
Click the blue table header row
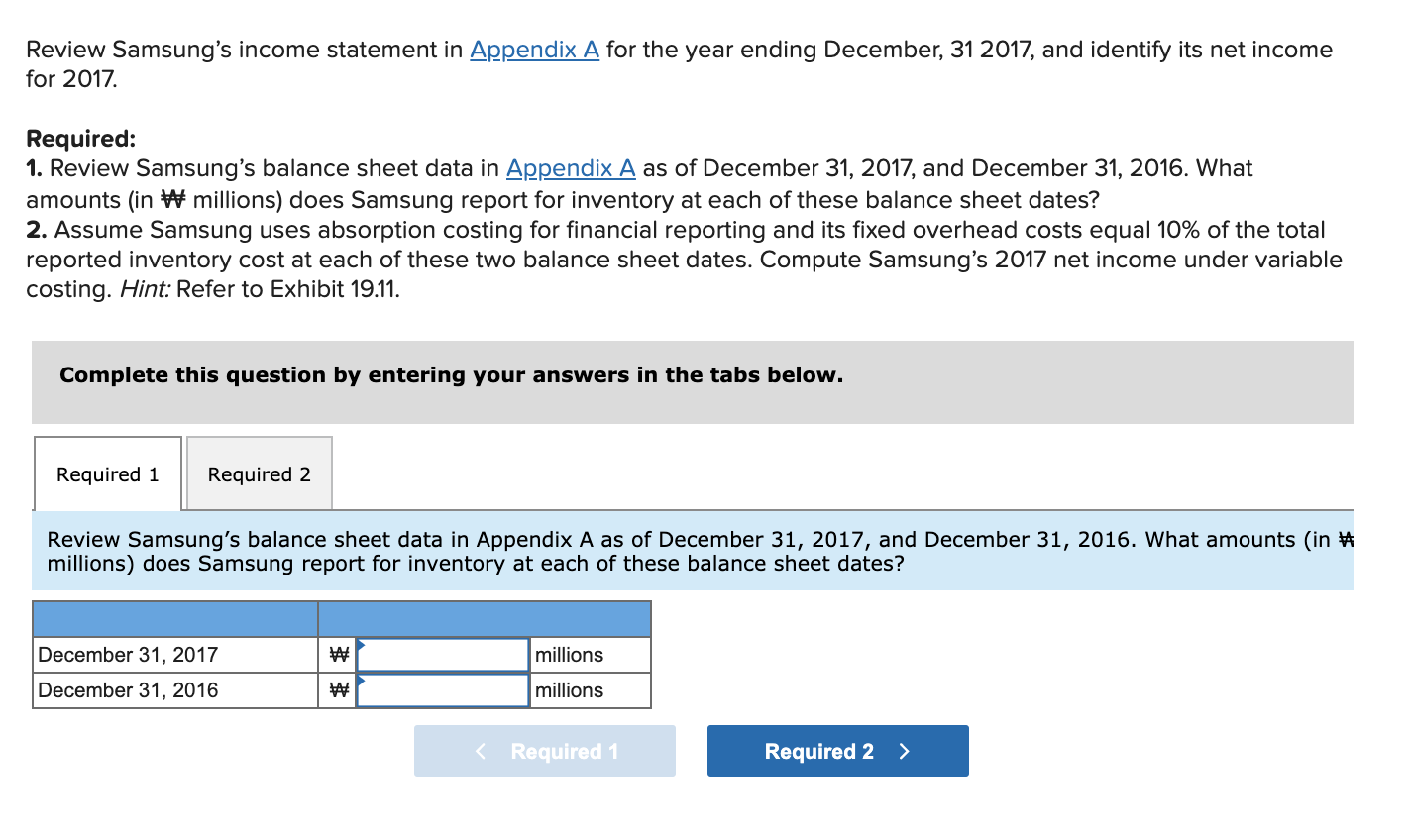[342, 618]
